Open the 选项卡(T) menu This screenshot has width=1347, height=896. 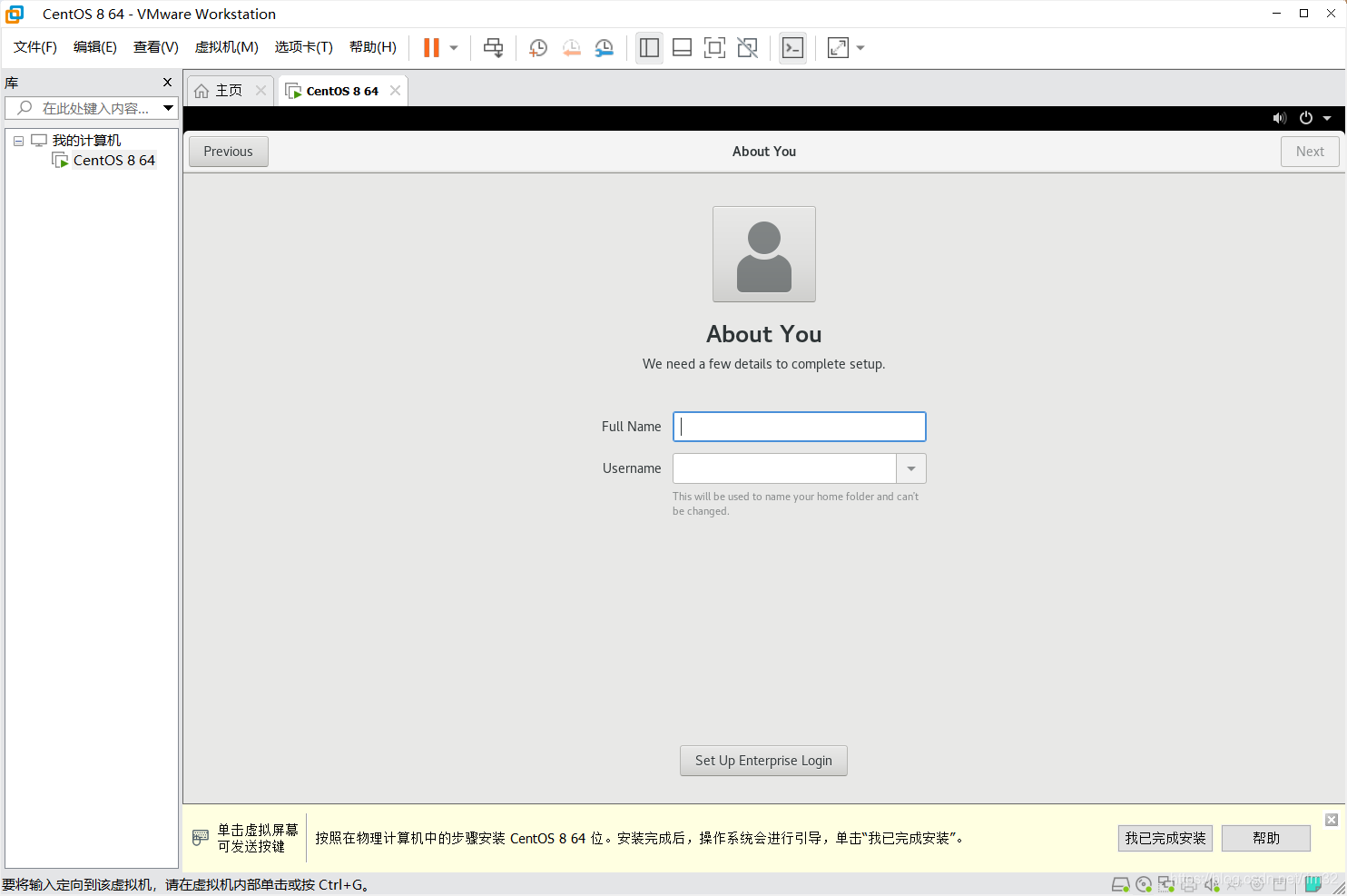pos(304,47)
